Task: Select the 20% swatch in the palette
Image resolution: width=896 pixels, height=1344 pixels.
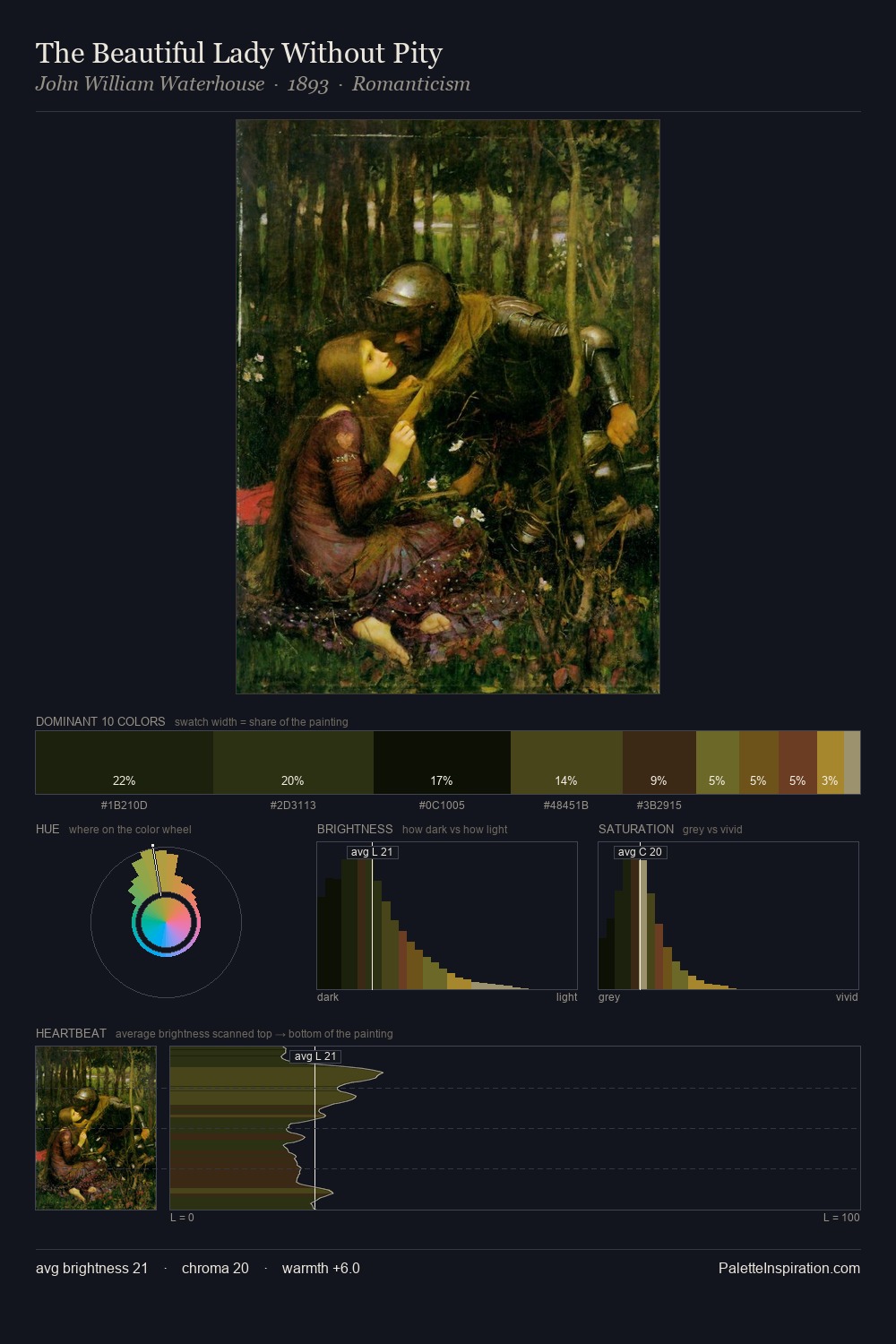Action: (x=293, y=762)
